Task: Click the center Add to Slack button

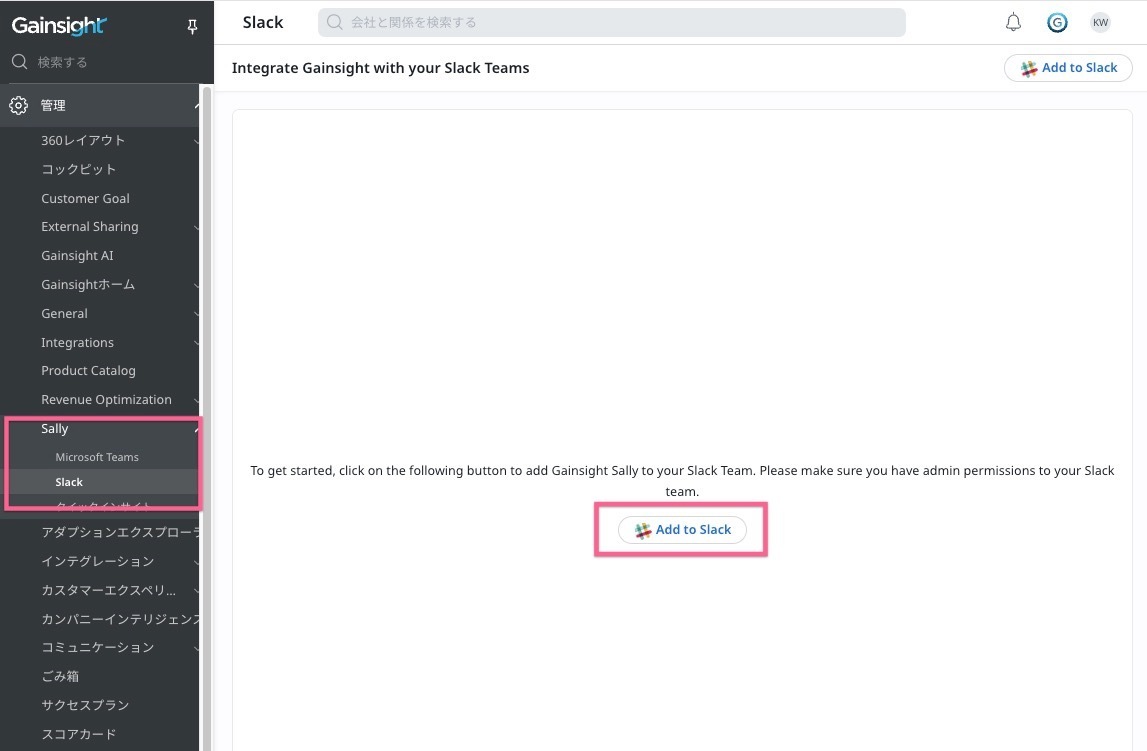Action: [682, 529]
